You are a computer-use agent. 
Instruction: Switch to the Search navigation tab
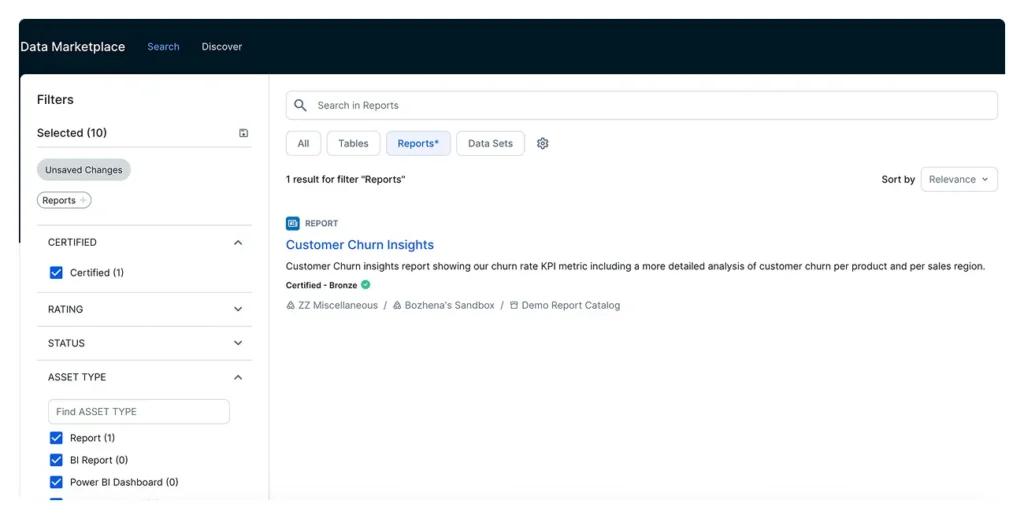(163, 47)
